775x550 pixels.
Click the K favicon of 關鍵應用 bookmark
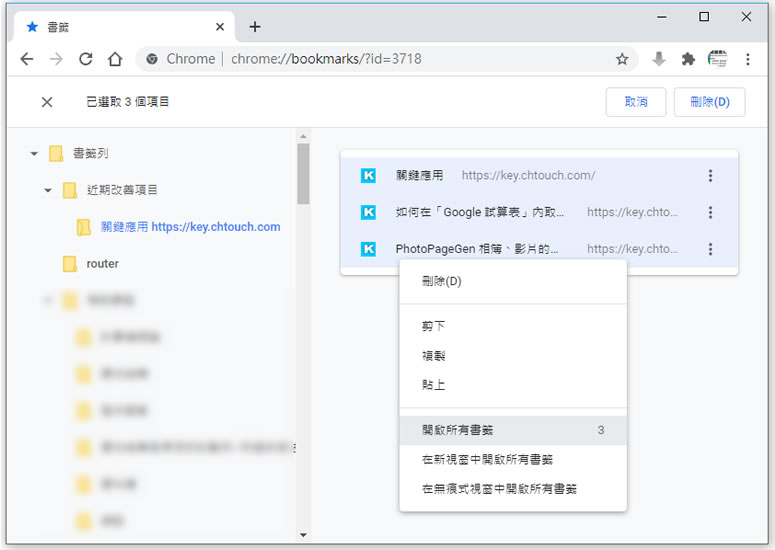(x=368, y=175)
